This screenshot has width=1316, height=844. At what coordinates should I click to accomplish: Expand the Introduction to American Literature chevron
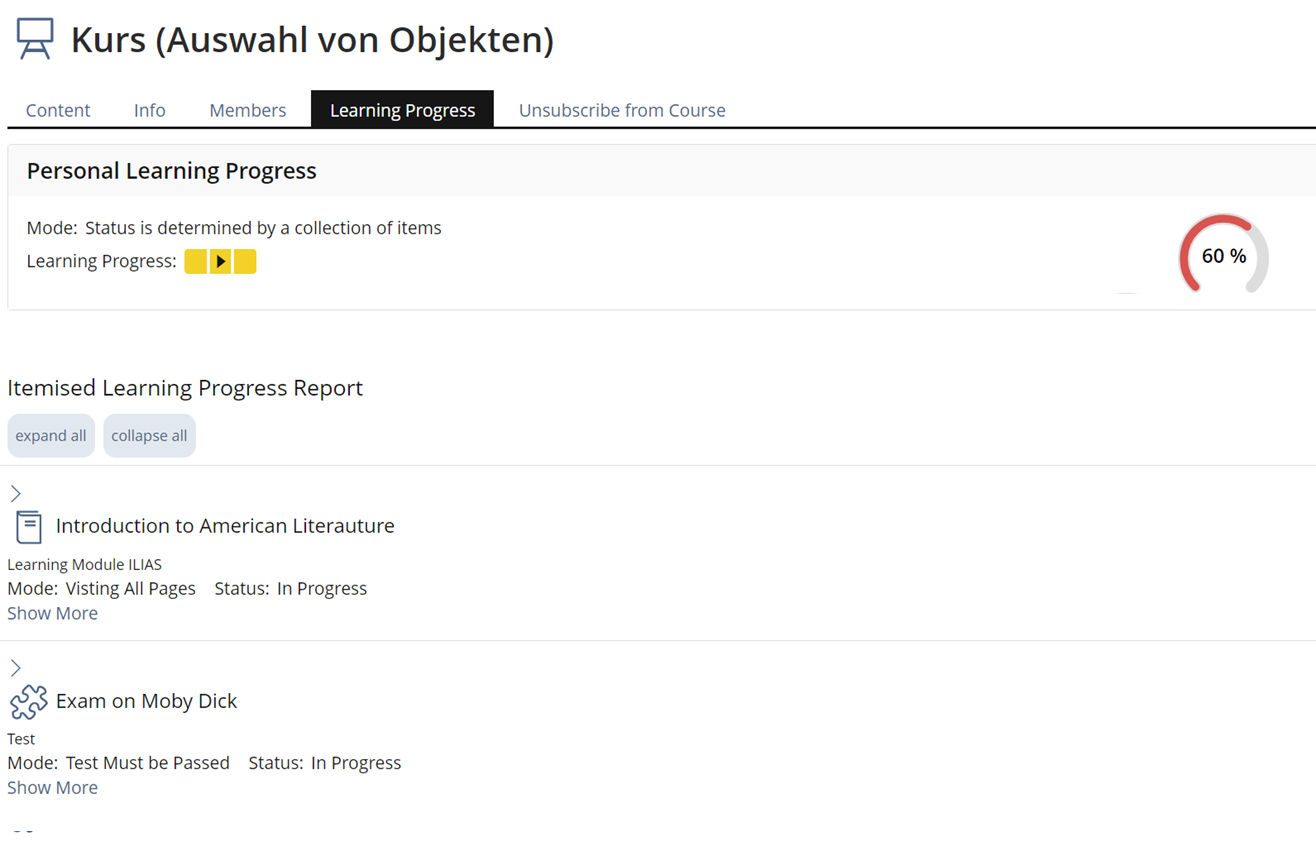point(16,494)
